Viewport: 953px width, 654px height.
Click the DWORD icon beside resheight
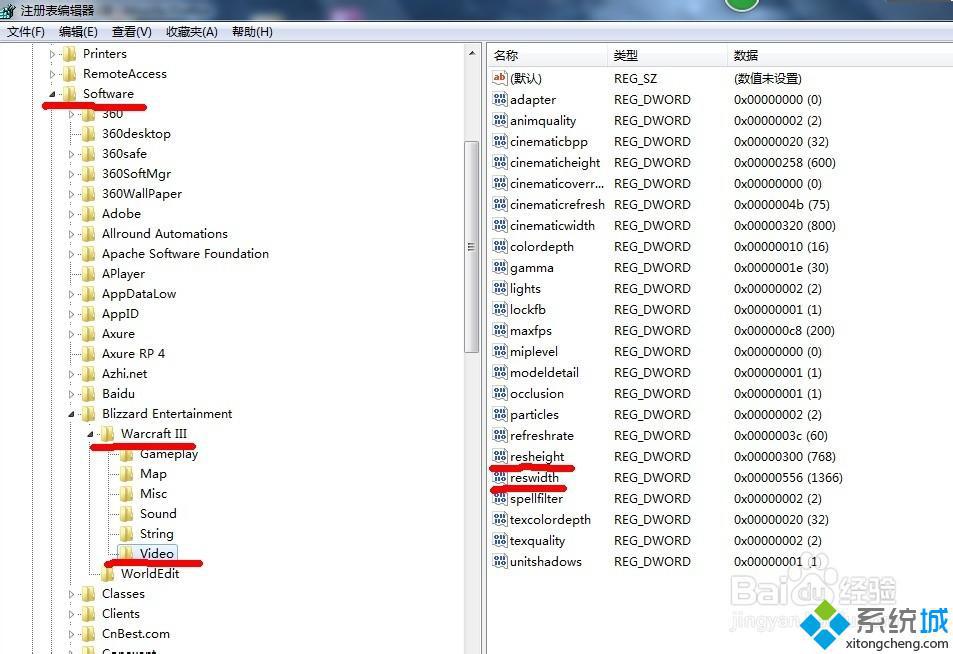[x=500, y=456]
